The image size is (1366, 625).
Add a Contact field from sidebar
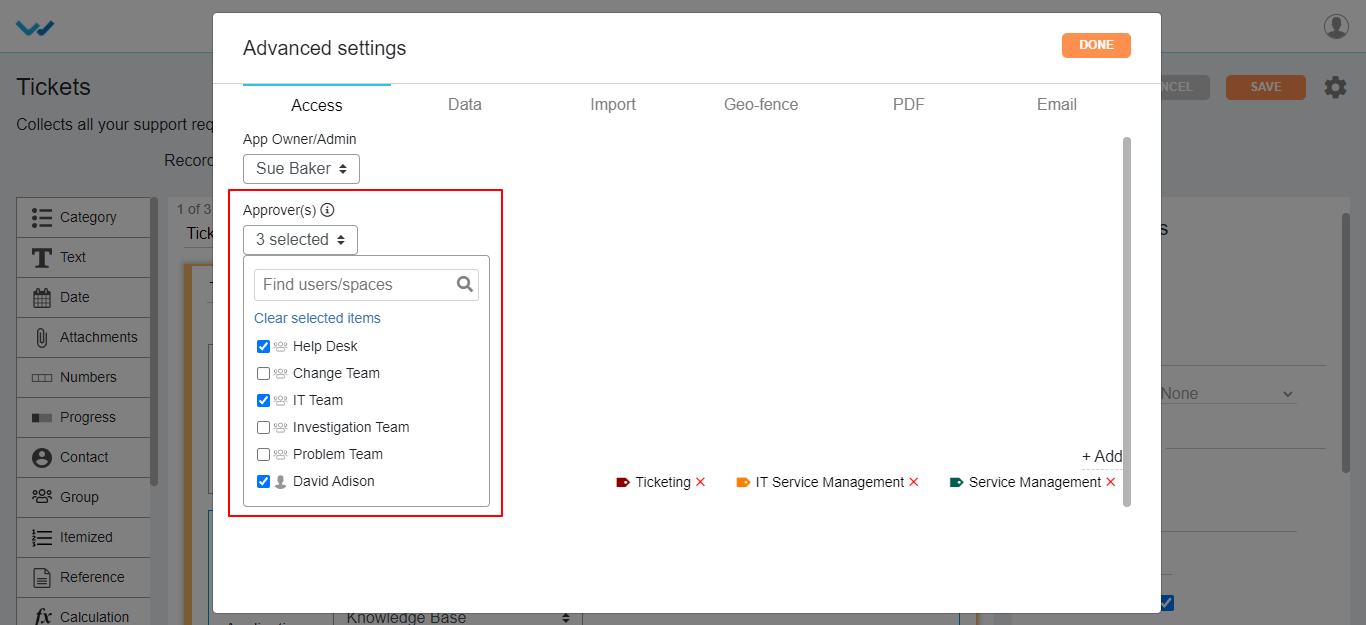point(83,457)
